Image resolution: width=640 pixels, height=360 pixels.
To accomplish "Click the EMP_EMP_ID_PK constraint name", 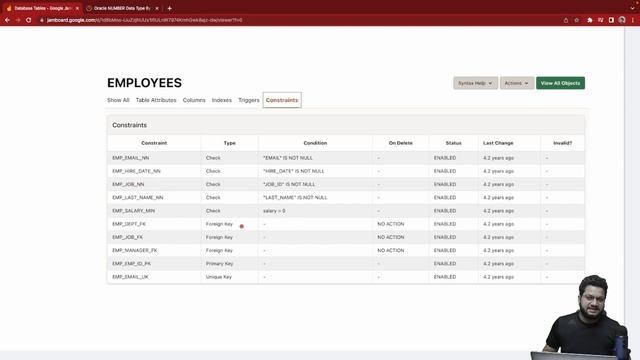I will (x=131, y=263).
